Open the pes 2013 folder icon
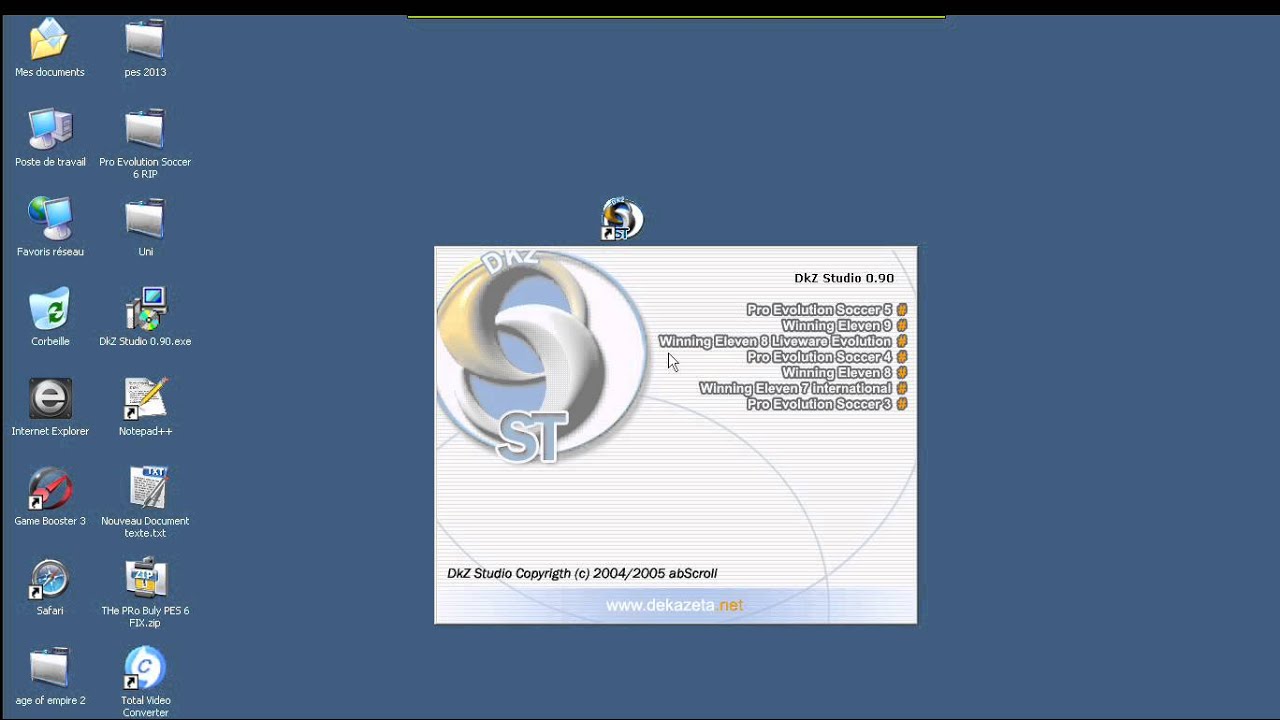The width and height of the screenshot is (1280, 720). (145, 41)
